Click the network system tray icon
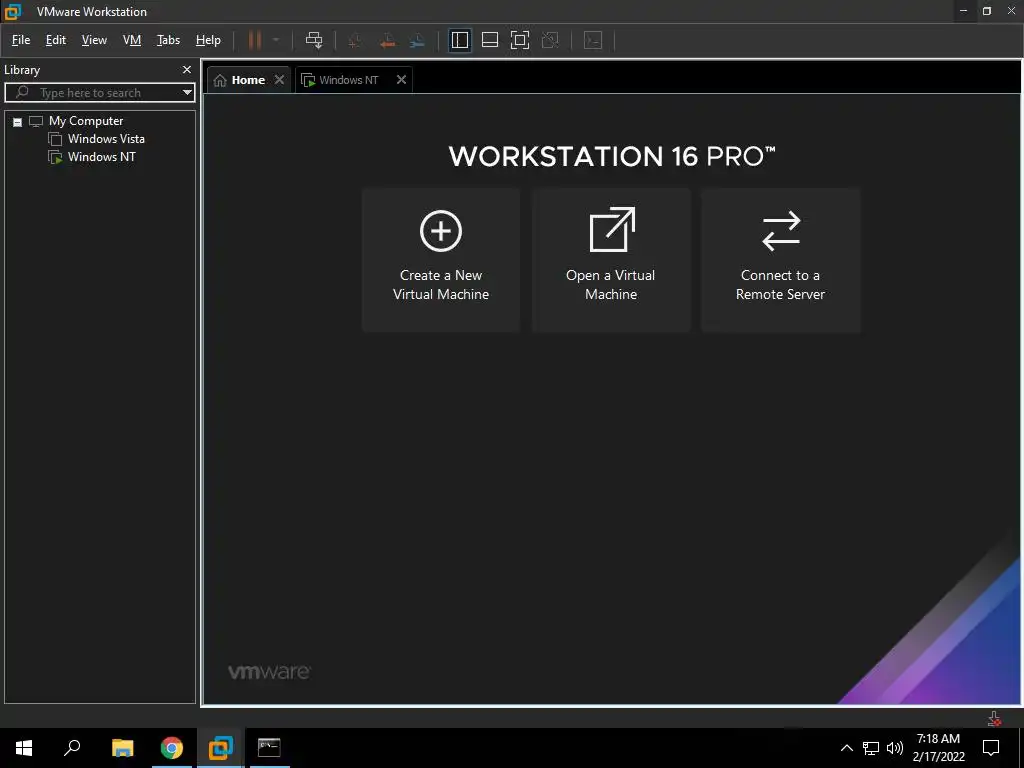This screenshot has height=768, width=1024. coord(871,748)
